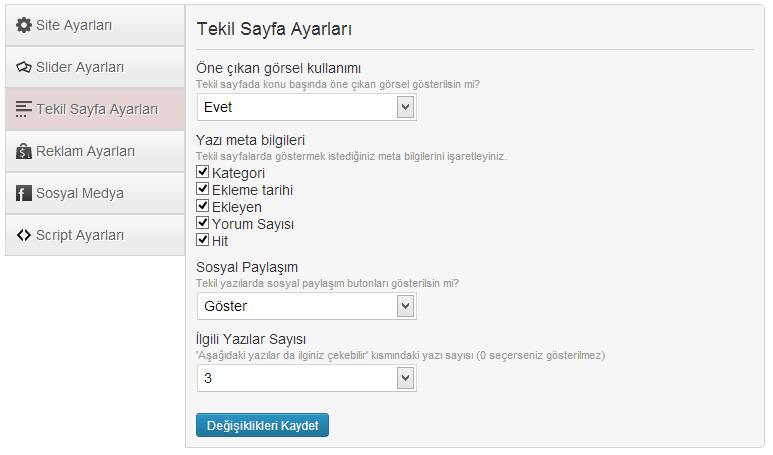Uncheck the Yorum Sayısı checkbox
The height and width of the screenshot is (455, 773).
(202, 223)
